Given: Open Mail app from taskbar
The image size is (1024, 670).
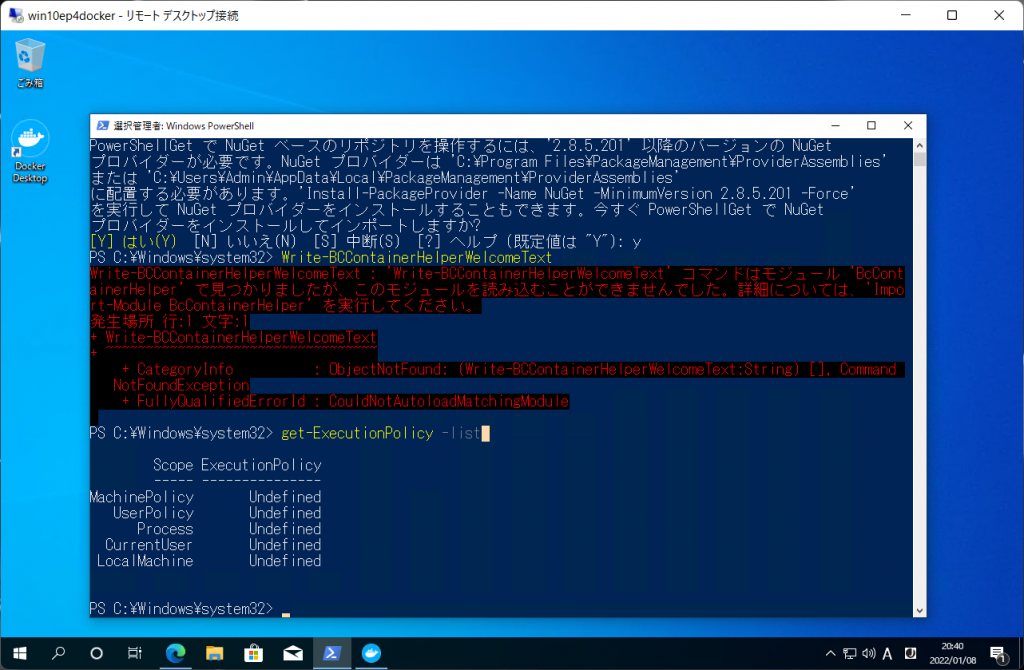Looking at the screenshot, I should (x=293, y=653).
